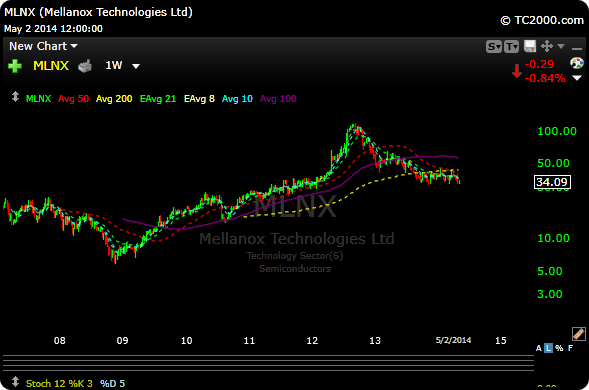This screenshot has height=390, width=589.
Task: Open the gray arrow menu beside move icon
Action: (x=561, y=46)
